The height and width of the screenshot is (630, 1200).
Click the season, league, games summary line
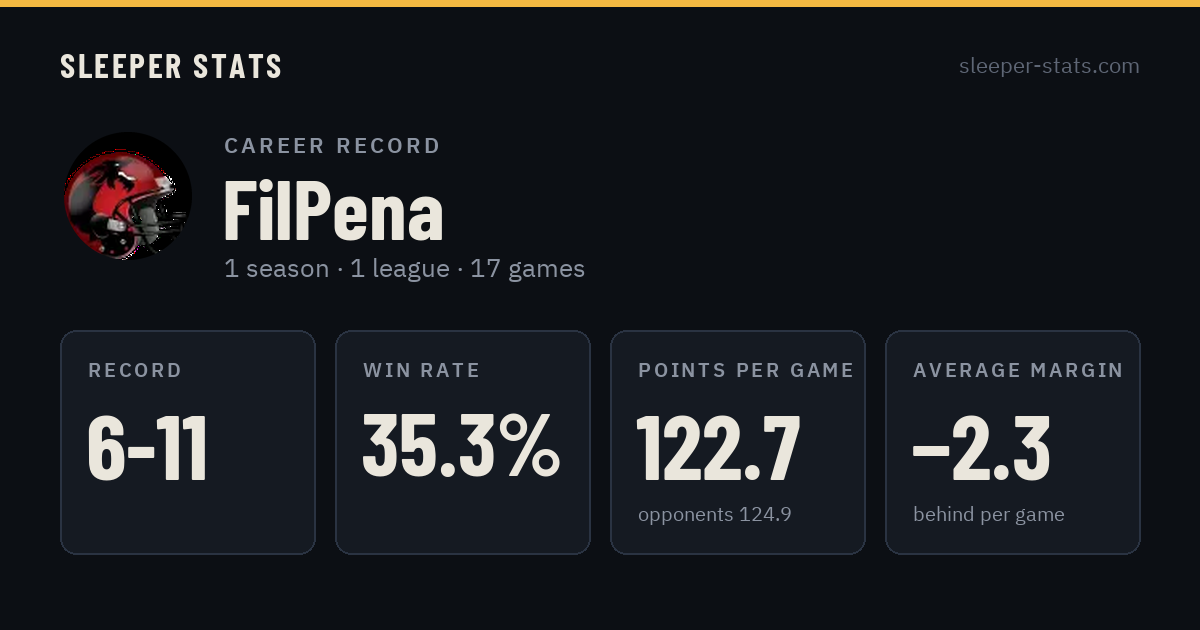coord(404,269)
